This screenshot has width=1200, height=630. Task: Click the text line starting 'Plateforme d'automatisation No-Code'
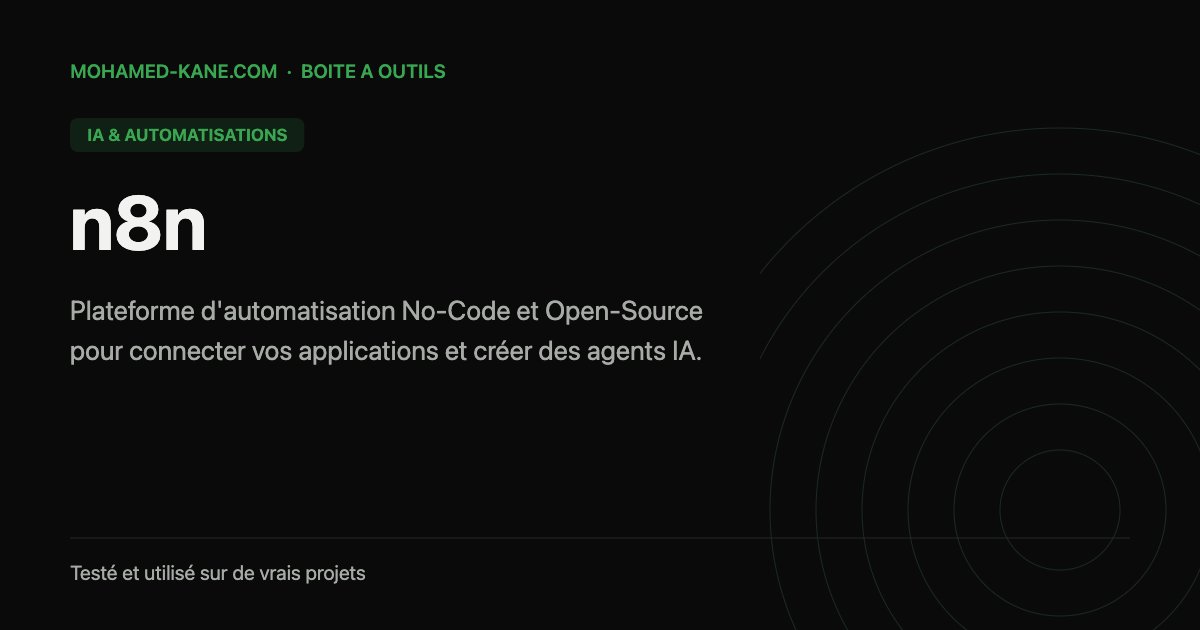pos(387,312)
